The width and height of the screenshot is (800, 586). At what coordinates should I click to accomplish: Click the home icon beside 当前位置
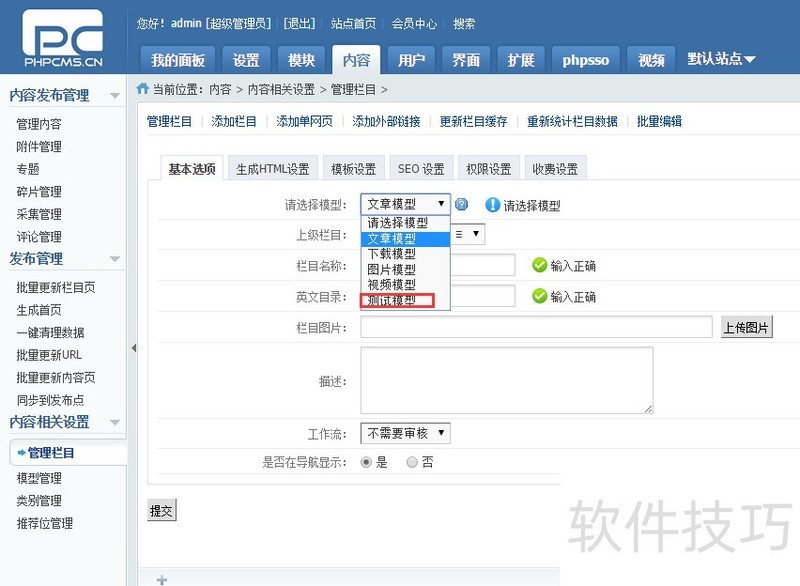coord(143,89)
